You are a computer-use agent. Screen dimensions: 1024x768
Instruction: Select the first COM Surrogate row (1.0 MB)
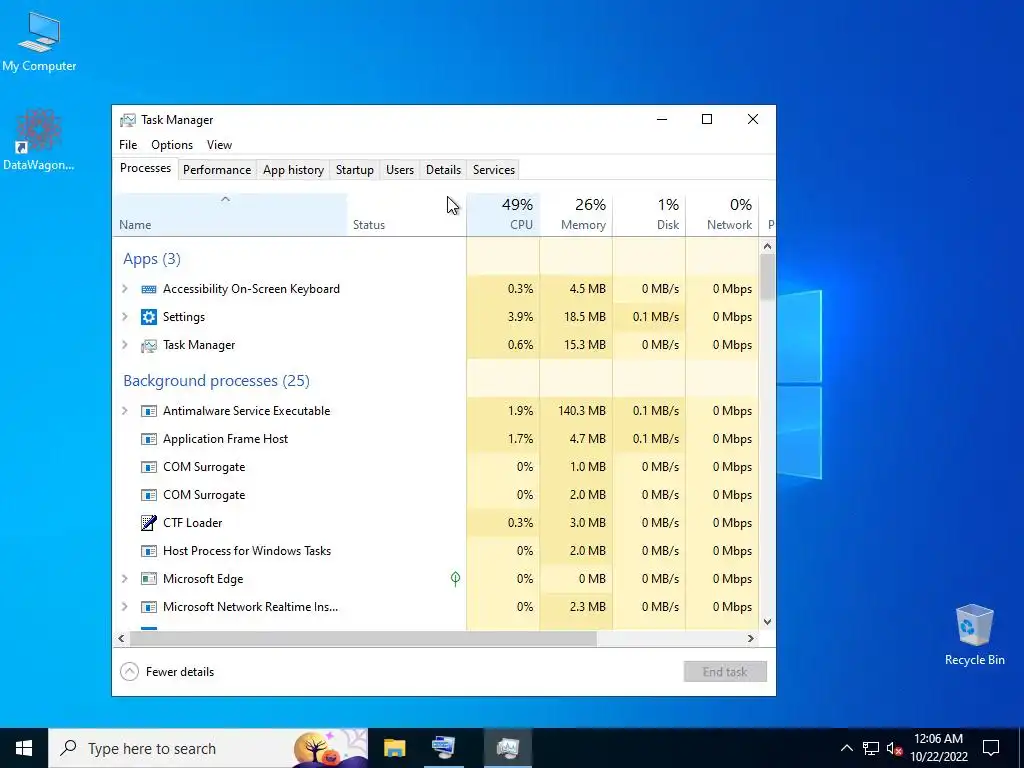pos(436,467)
